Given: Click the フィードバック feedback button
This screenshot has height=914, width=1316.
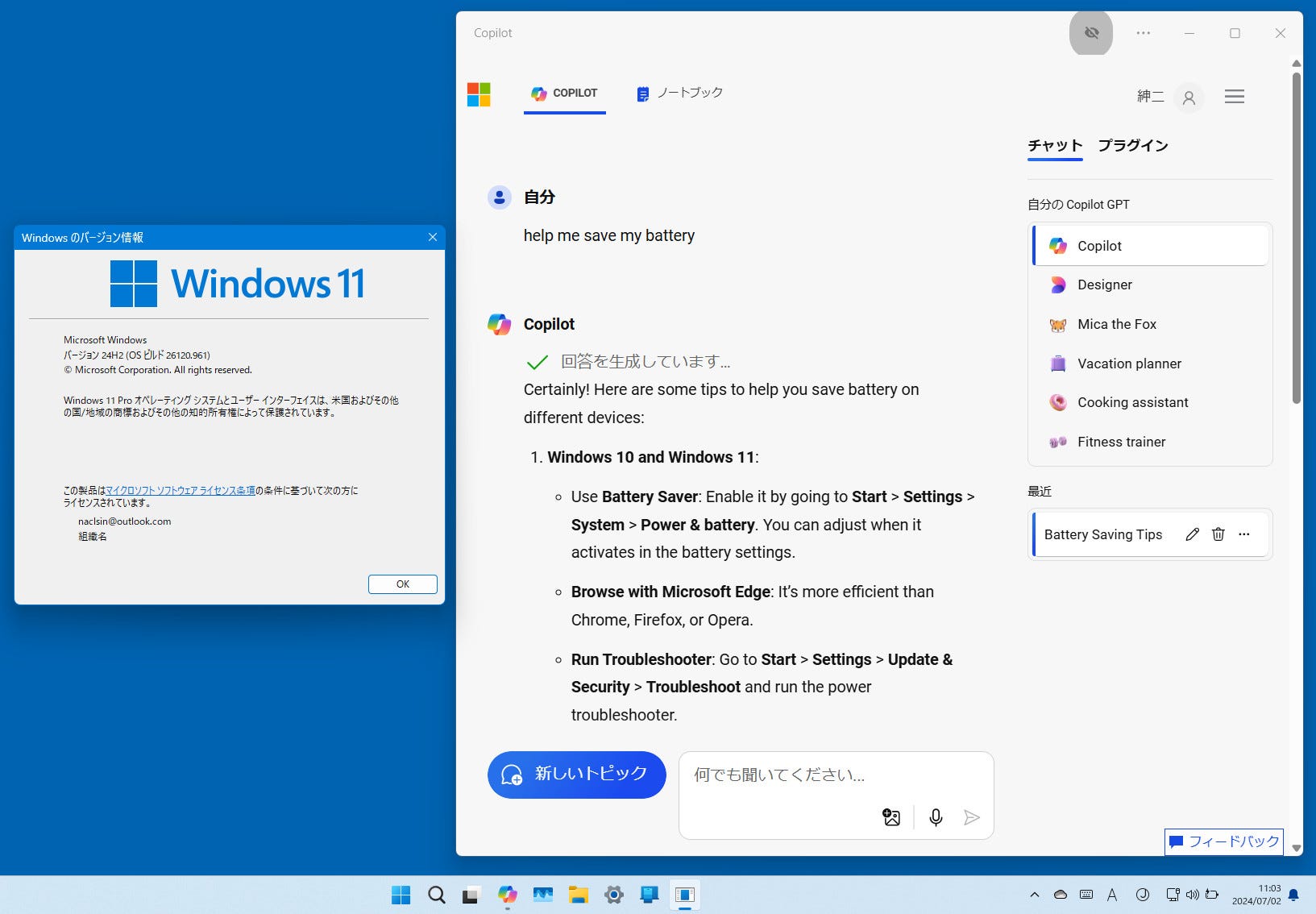Looking at the screenshot, I should click(x=1224, y=841).
